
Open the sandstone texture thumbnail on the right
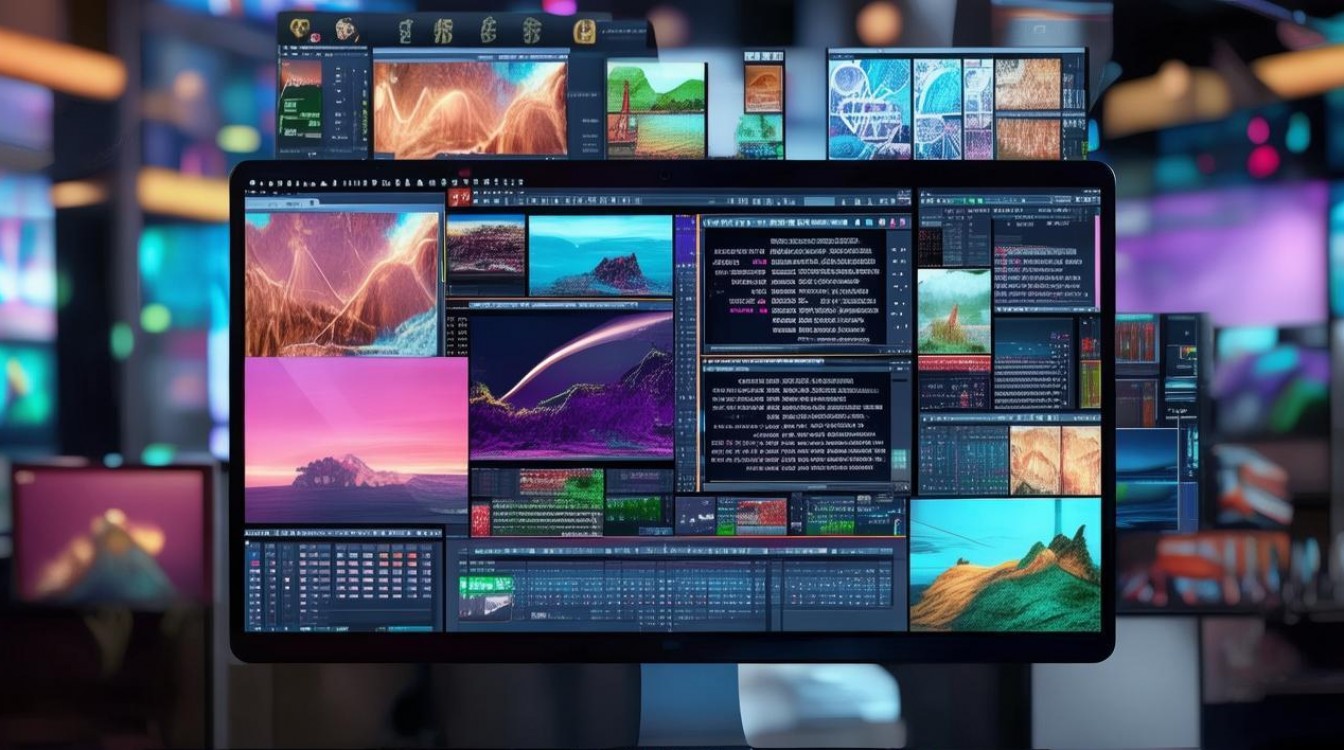(1054, 460)
